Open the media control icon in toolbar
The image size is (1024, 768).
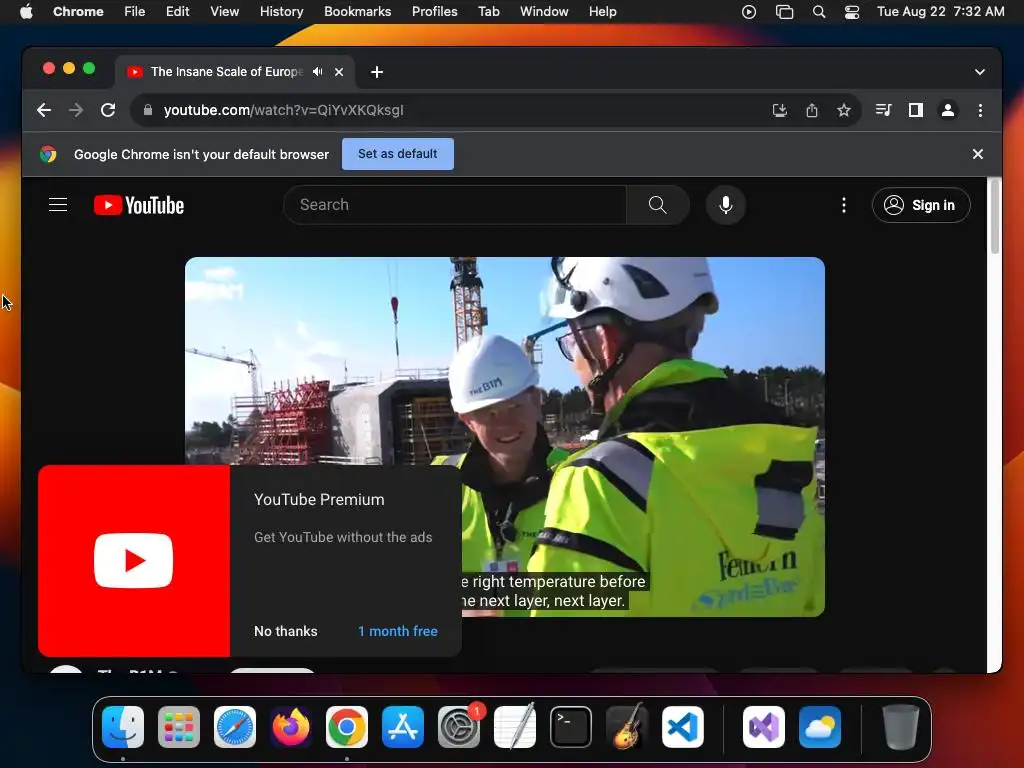click(x=884, y=110)
